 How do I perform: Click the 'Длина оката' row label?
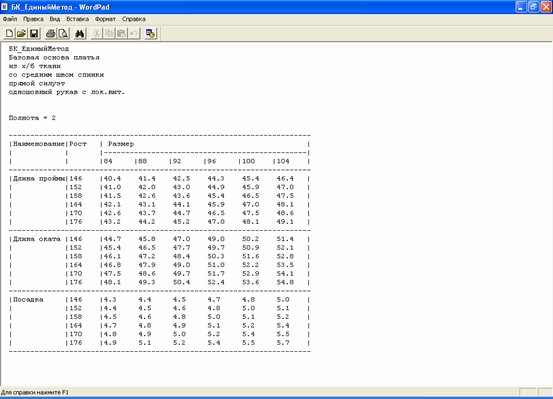click(37, 239)
